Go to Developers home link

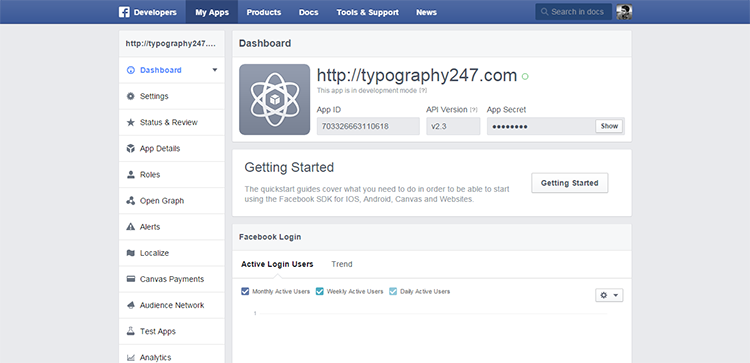point(148,12)
